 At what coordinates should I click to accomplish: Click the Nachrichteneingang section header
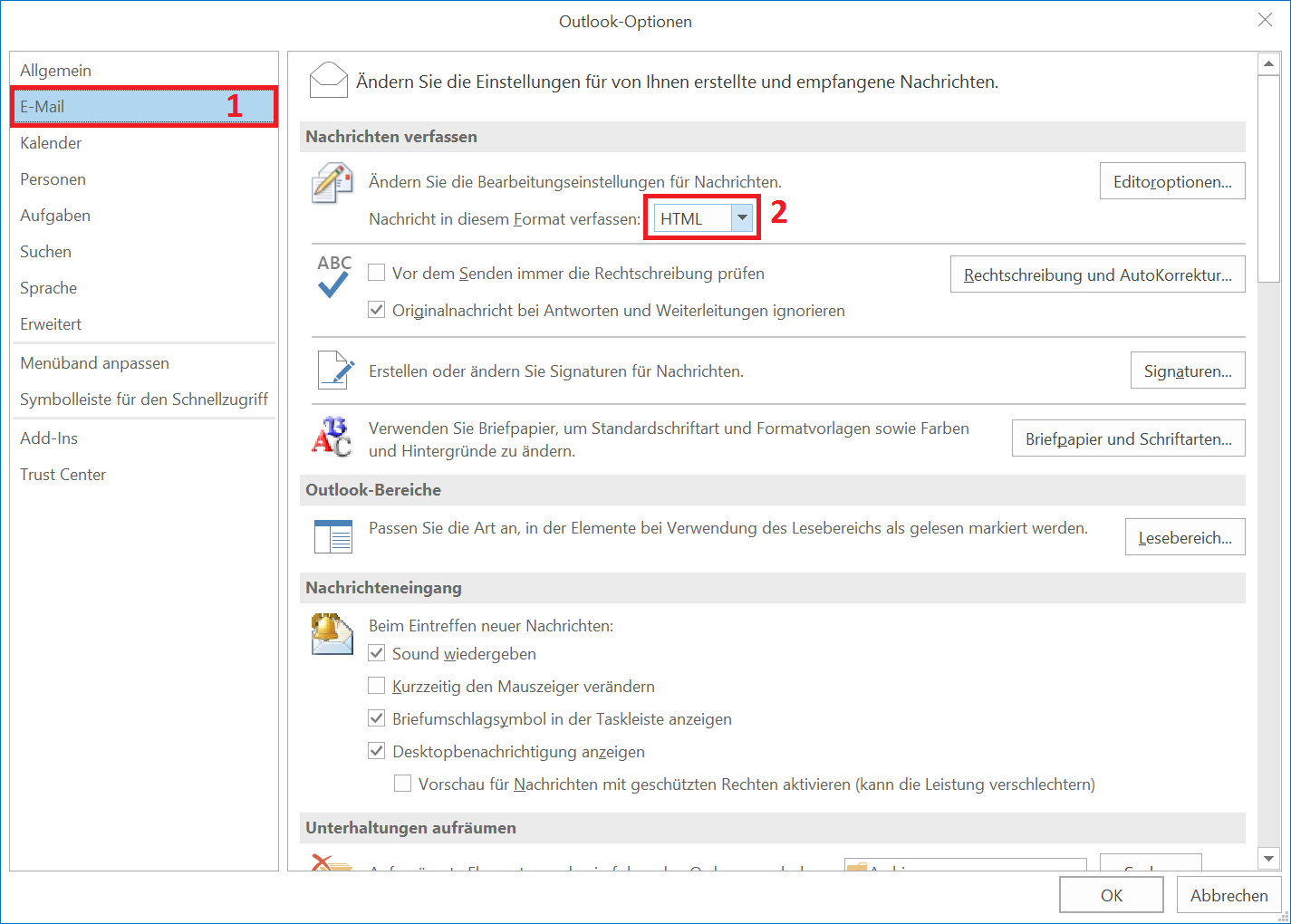(775, 588)
